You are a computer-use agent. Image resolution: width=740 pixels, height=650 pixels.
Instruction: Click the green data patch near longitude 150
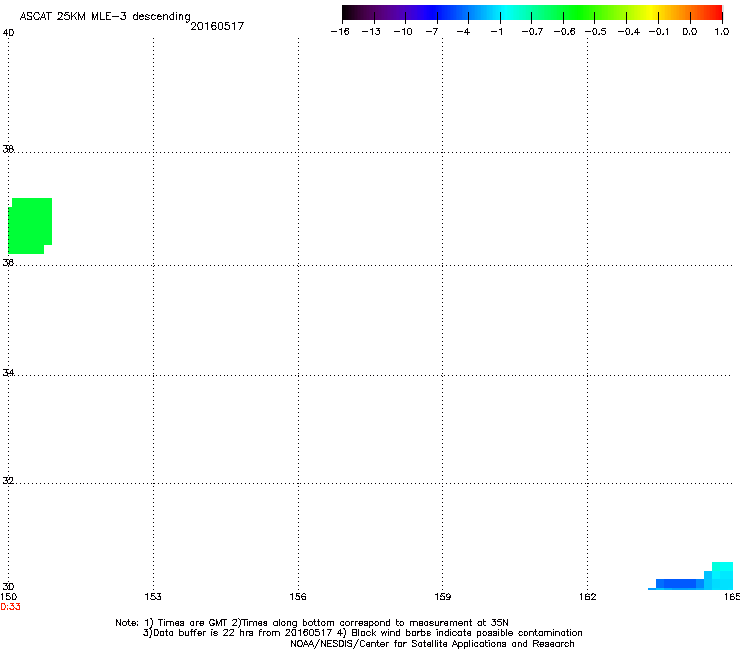(30, 226)
